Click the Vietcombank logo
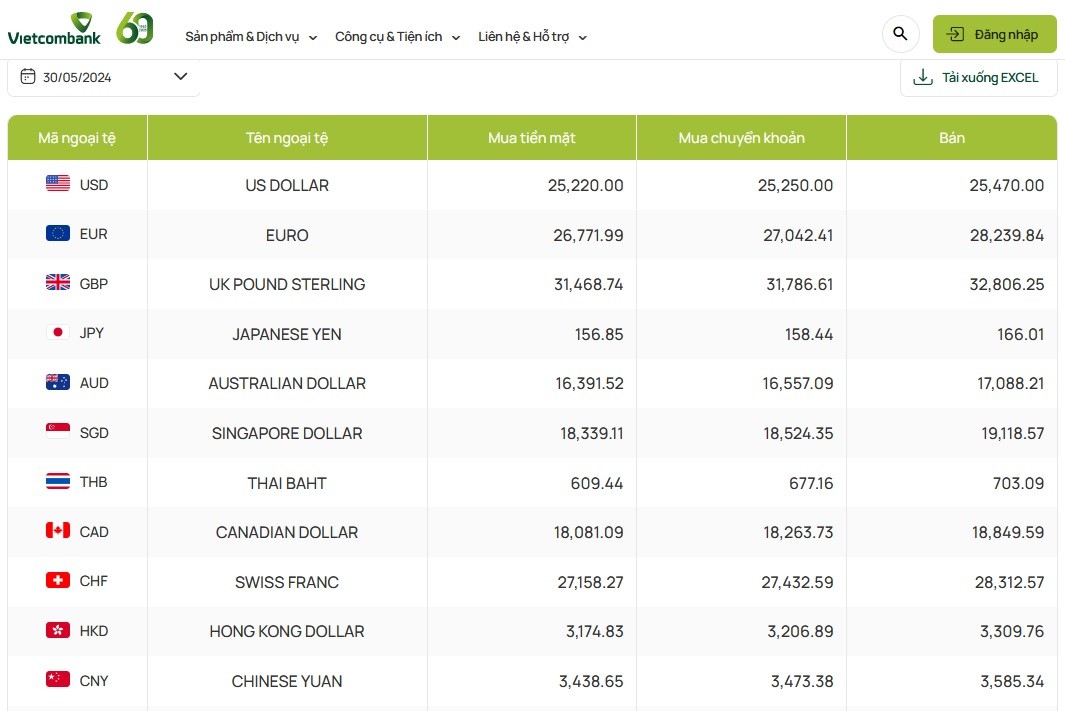 54,29
